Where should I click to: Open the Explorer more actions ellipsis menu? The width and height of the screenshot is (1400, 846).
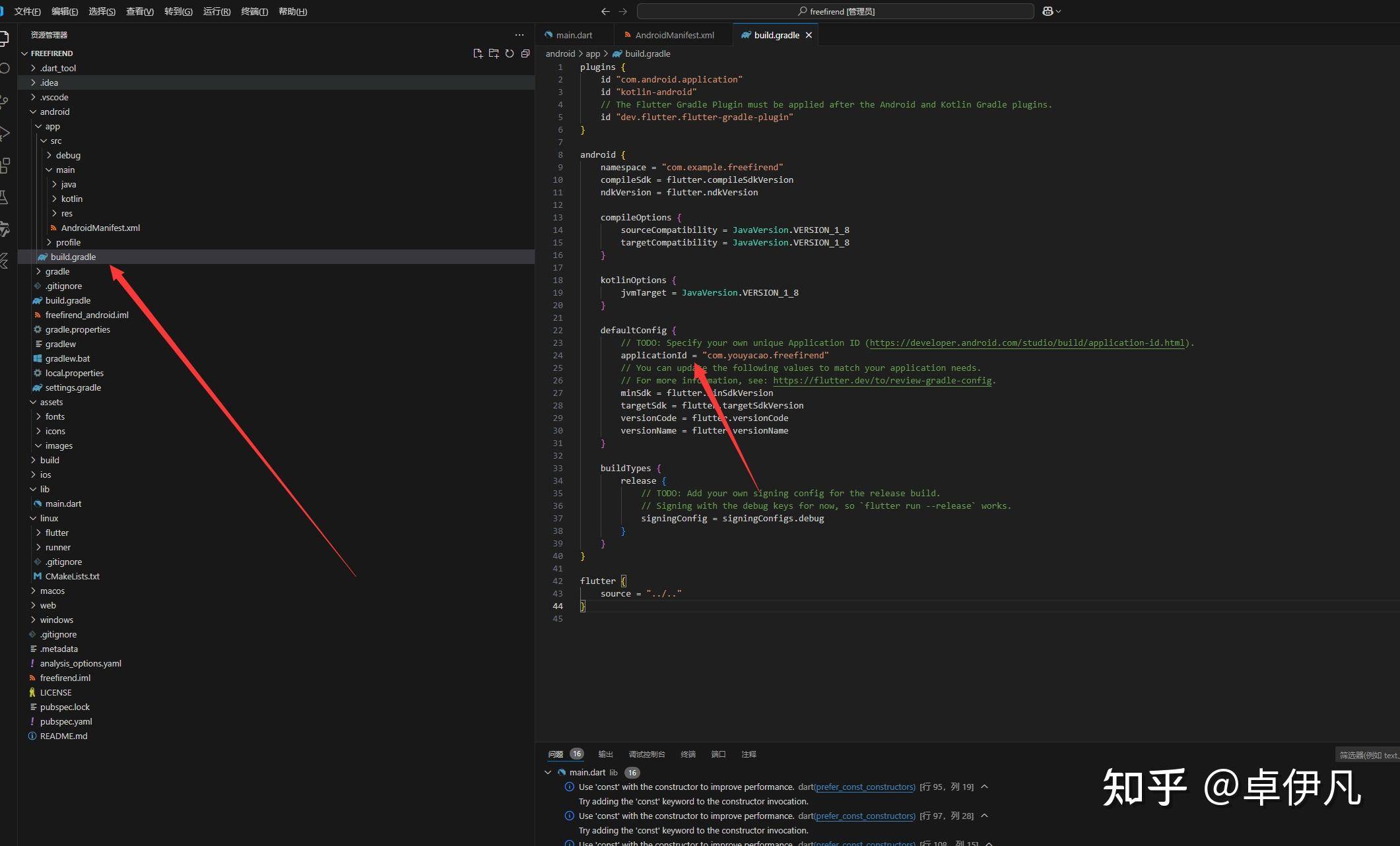pos(519,35)
